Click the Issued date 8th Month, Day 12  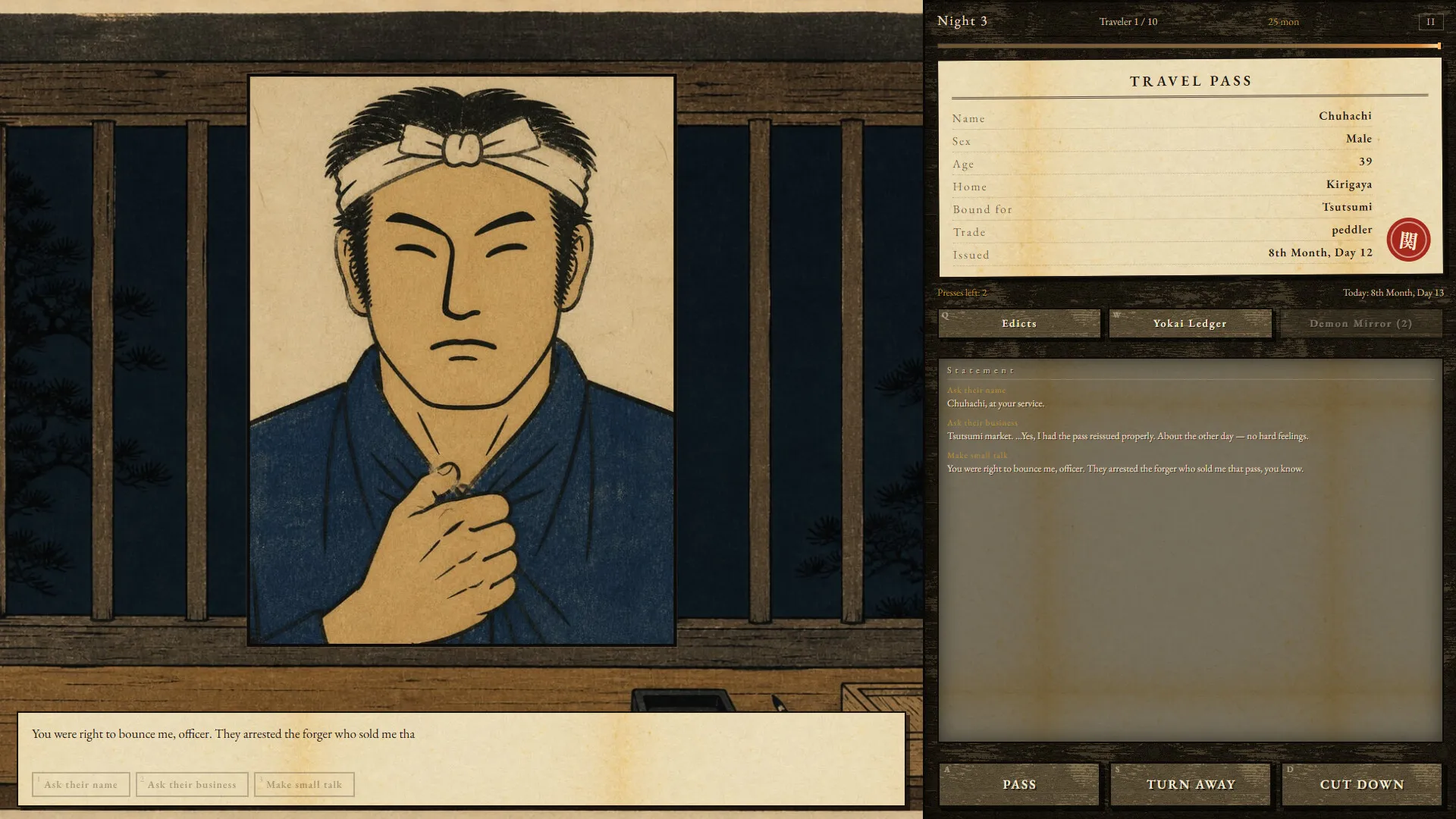coord(1320,253)
